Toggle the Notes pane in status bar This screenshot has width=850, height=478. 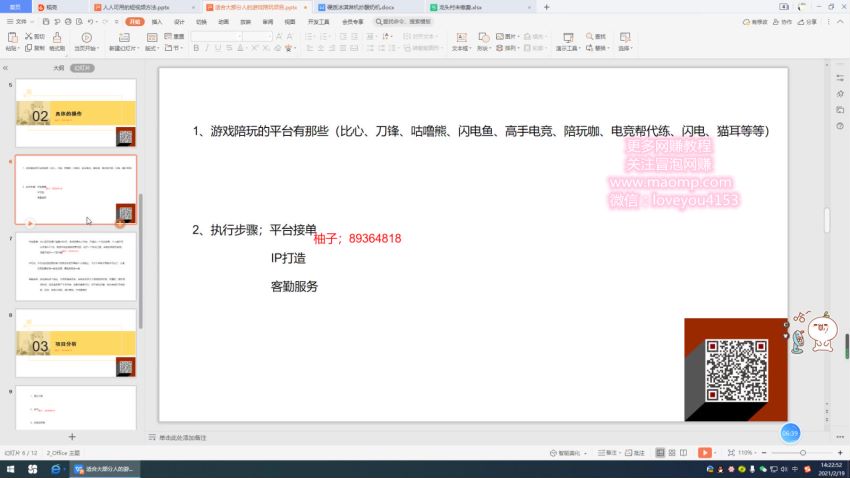coord(607,453)
